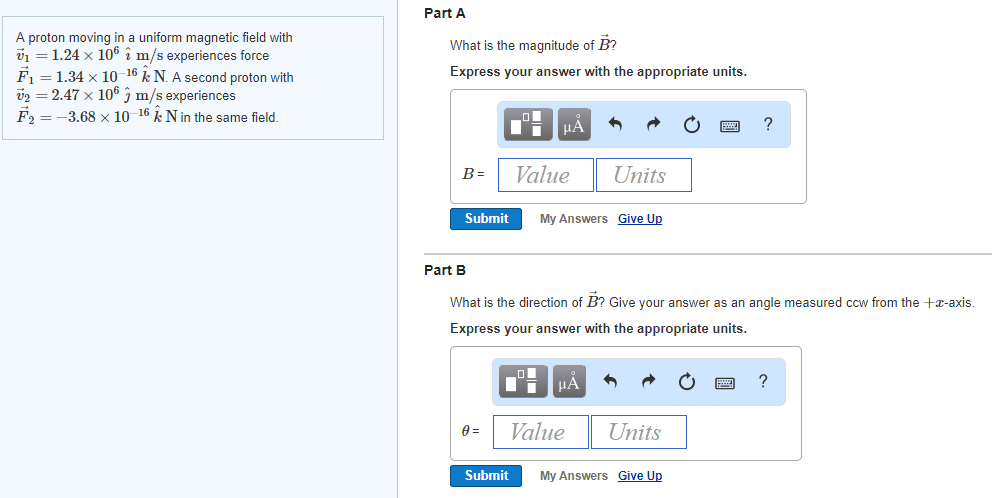Click the Units field for θ

click(x=638, y=432)
